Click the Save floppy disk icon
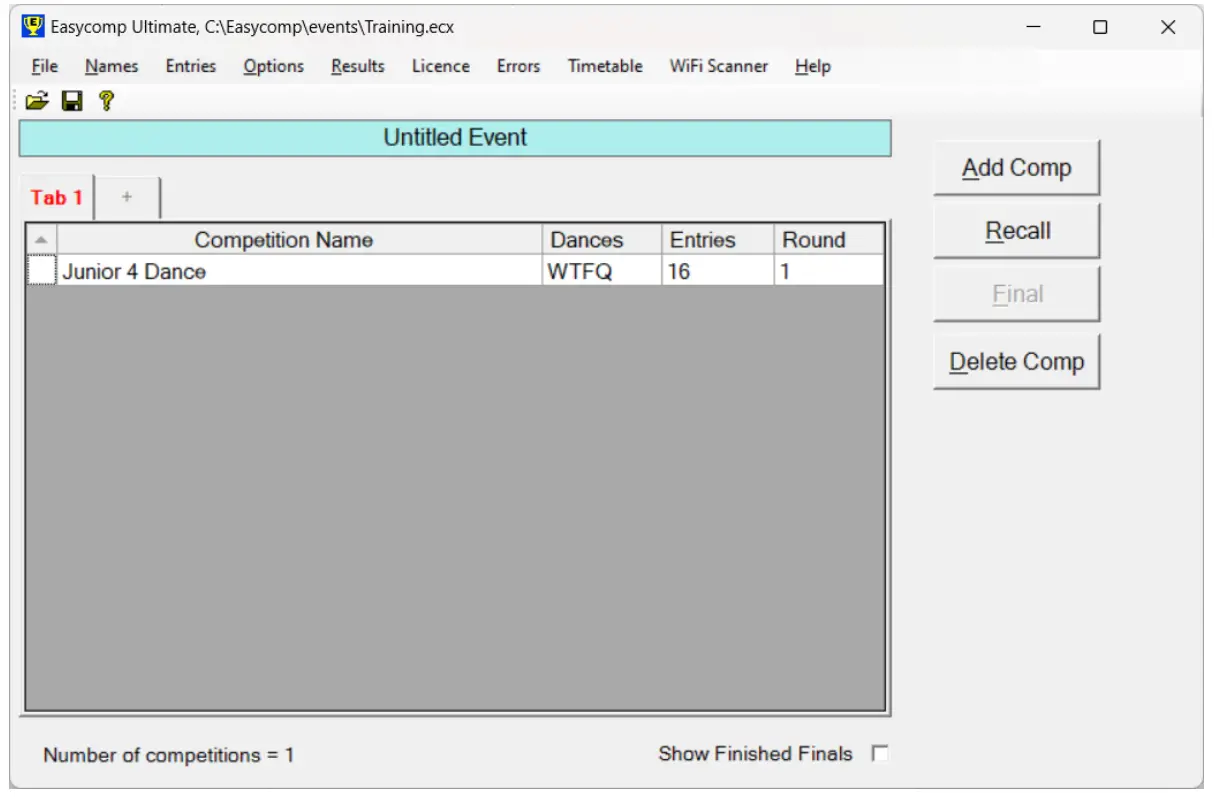Image resolution: width=1214 pixels, height=797 pixels. 72,100
